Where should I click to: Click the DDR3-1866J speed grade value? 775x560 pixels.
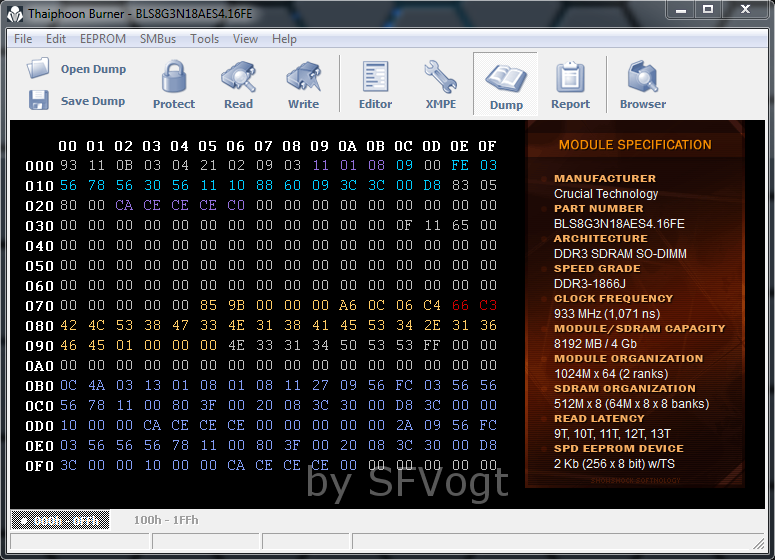click(590, 284)
